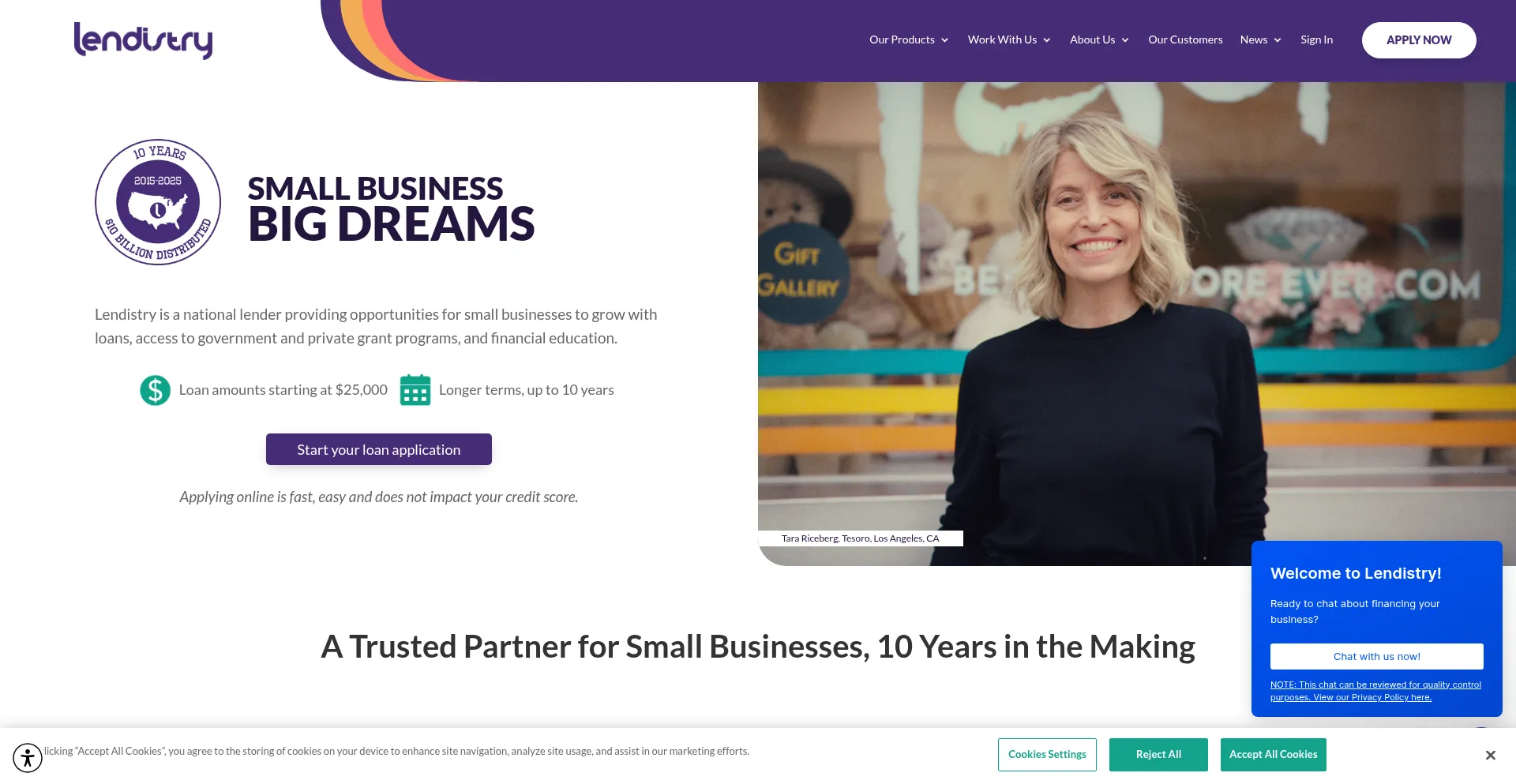Click Reject All cookies
This screenshot has height=784, width=1516.
pyautogui.click(x=1158, y=755)
